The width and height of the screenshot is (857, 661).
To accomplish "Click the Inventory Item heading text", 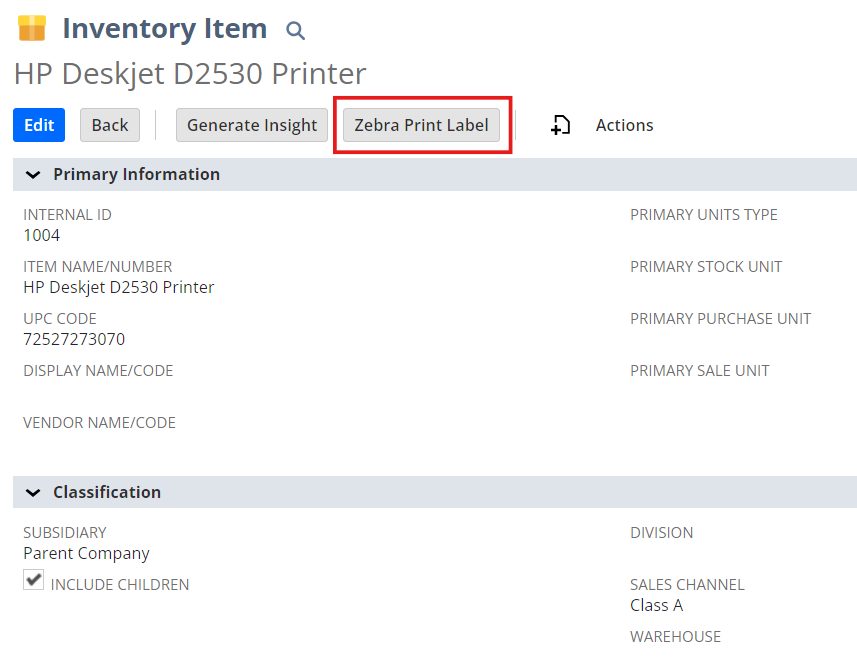I will 165,28.
